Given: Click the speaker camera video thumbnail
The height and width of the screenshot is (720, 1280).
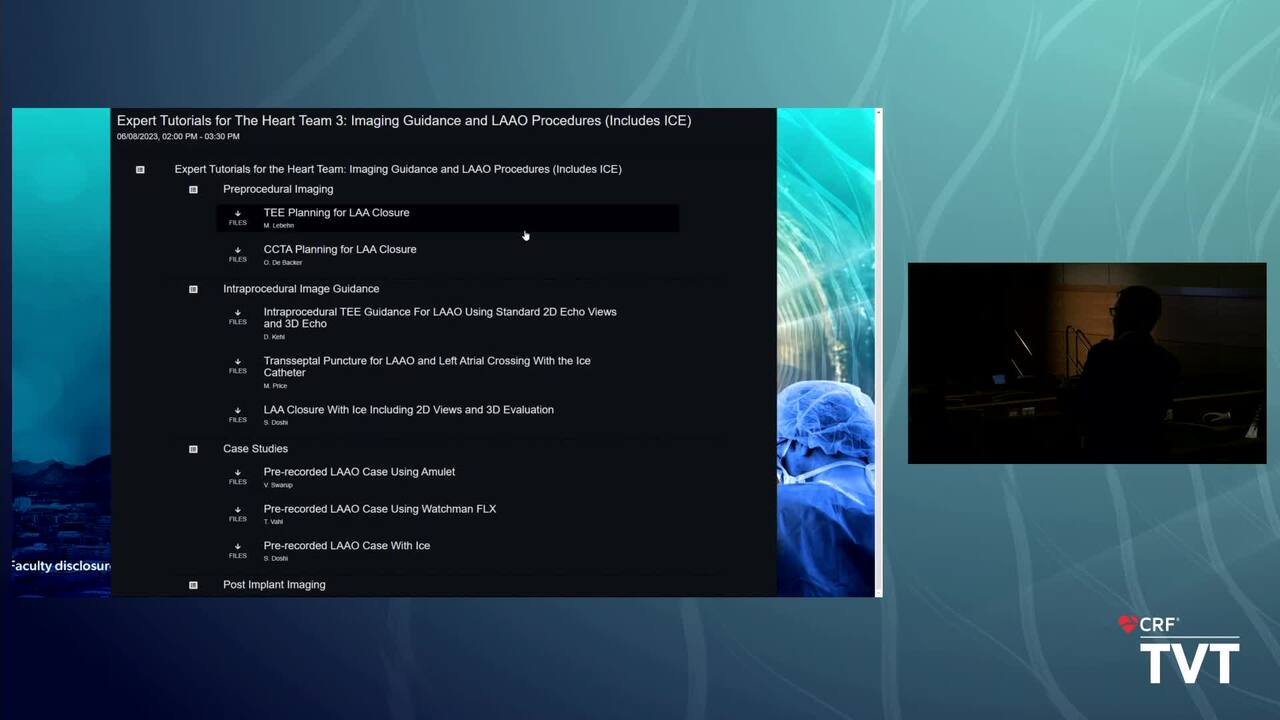Looking at the screenshot, I should click(1087, 363).
